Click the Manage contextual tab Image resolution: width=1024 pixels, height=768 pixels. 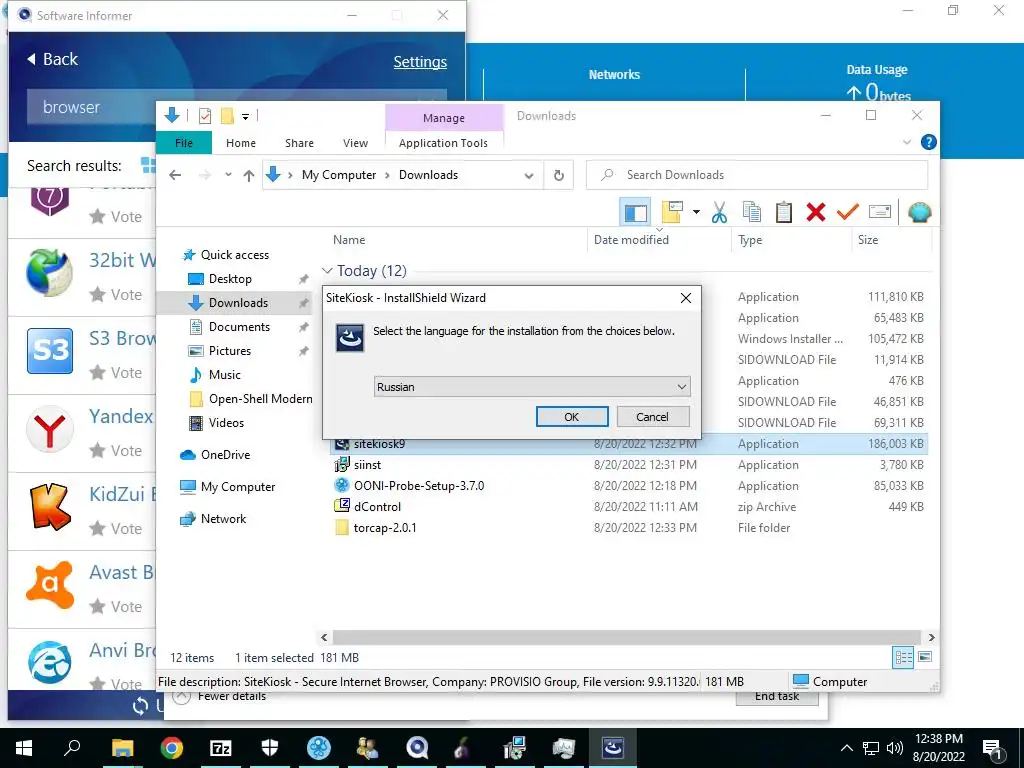coord(444,118)
